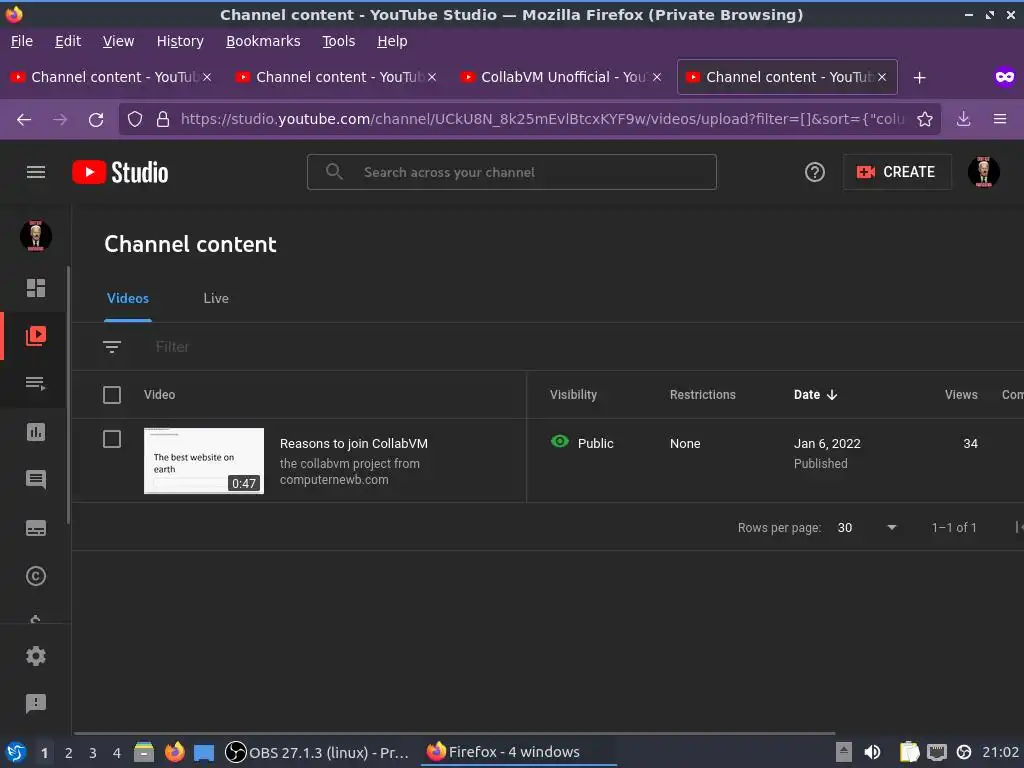The image size is (1024, 768).
Task: Go to Dashboard in sidebar
Action: pos(36,288)
